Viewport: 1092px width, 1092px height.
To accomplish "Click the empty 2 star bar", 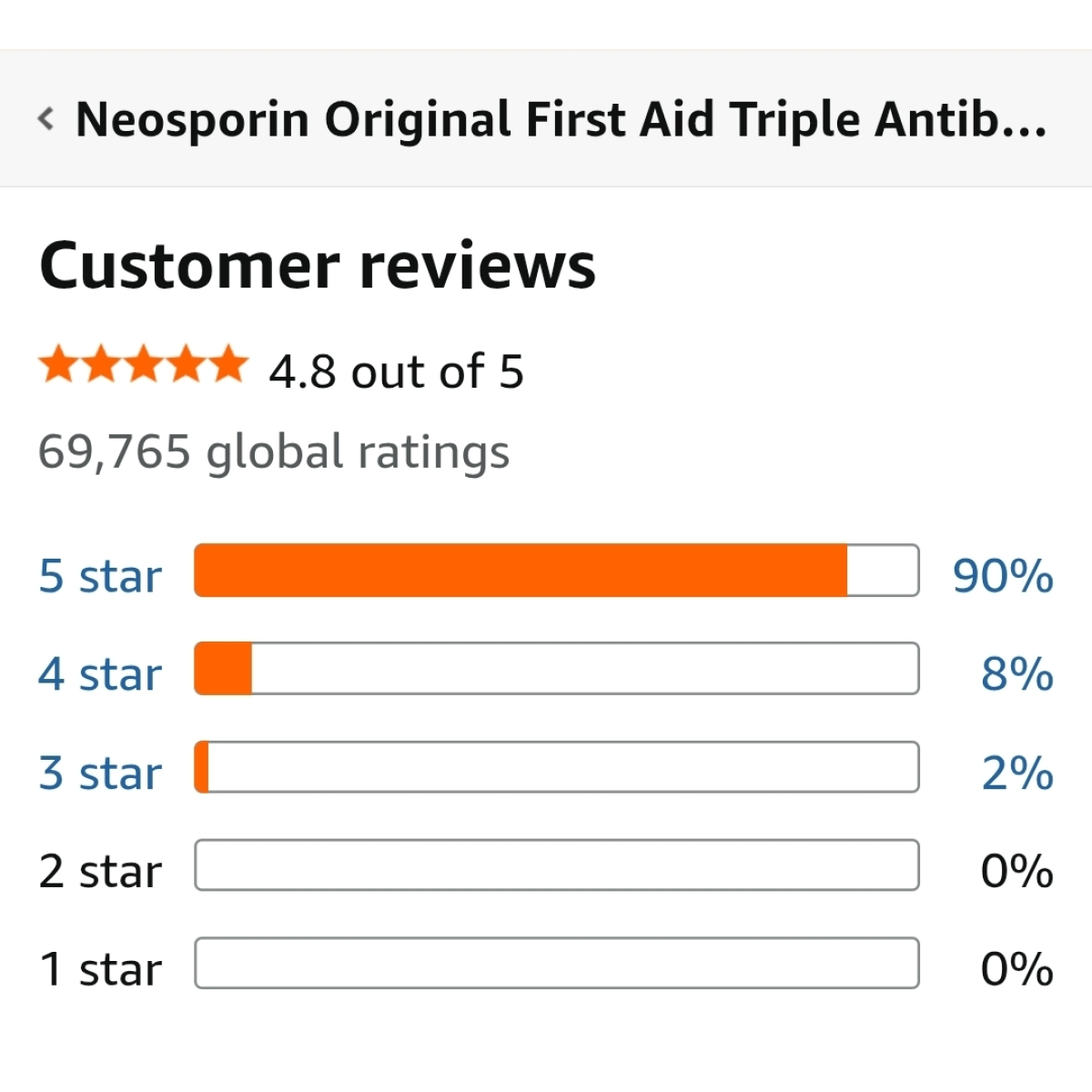I will click(x=557, y=865).
